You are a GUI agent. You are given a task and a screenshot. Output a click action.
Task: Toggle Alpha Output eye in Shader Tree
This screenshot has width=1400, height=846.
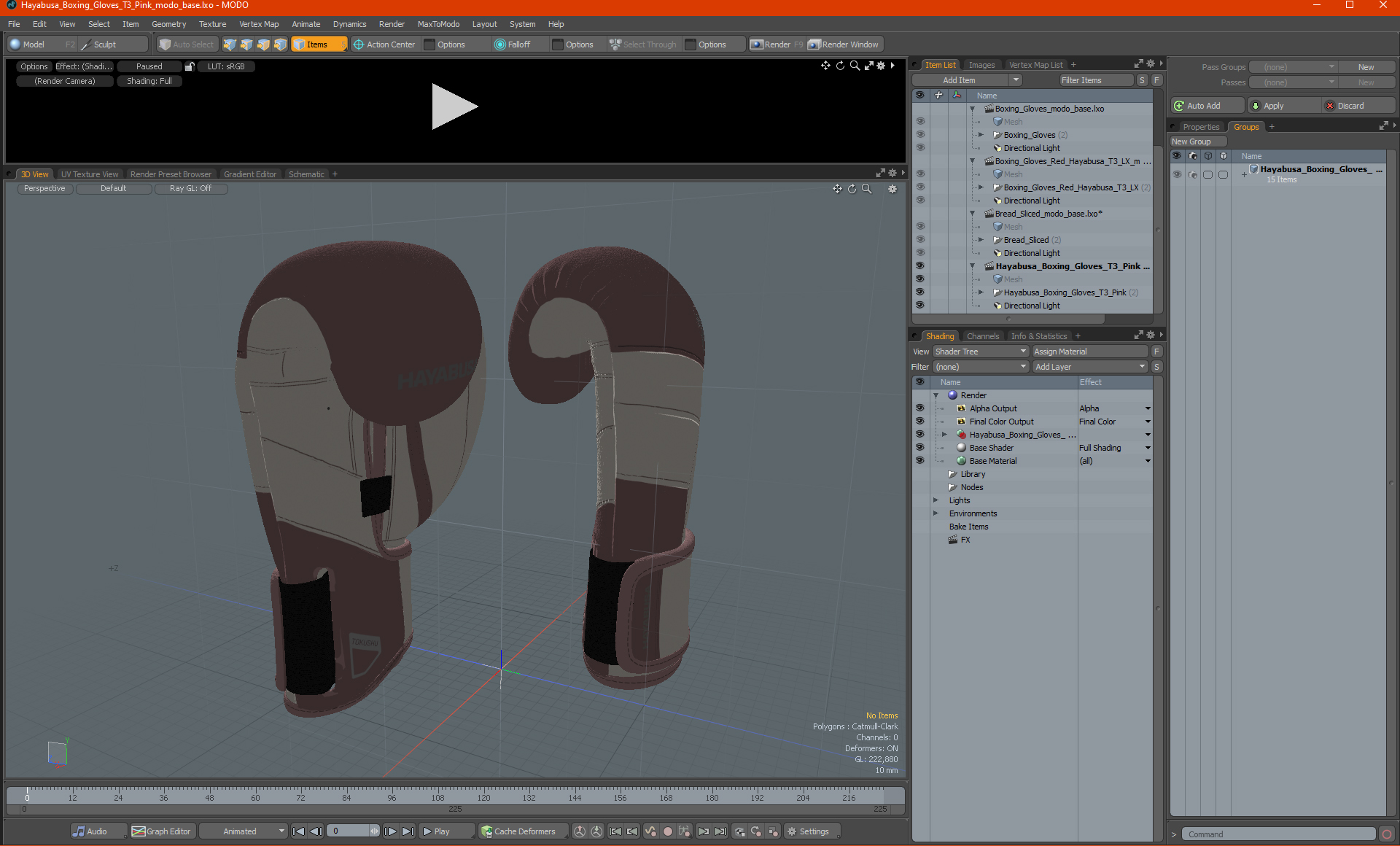(x=919, y=408)
